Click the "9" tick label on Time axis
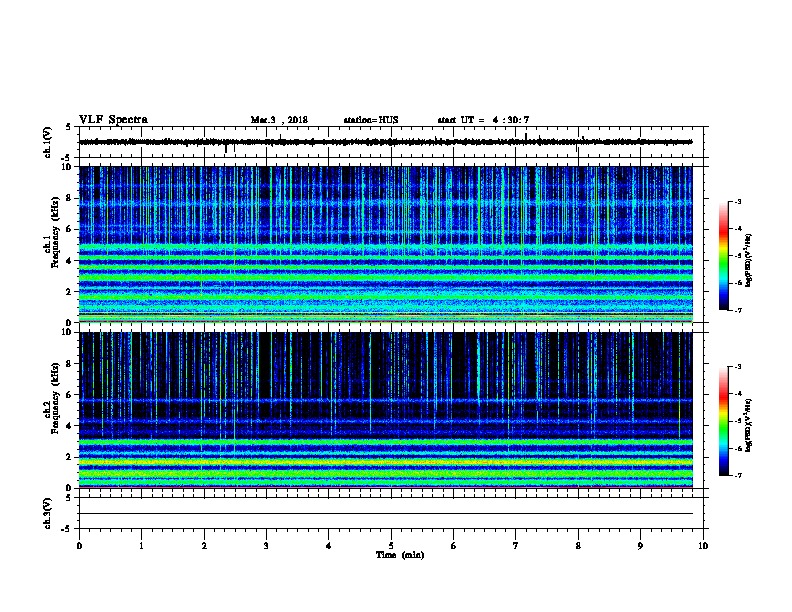 pos(640,546)
